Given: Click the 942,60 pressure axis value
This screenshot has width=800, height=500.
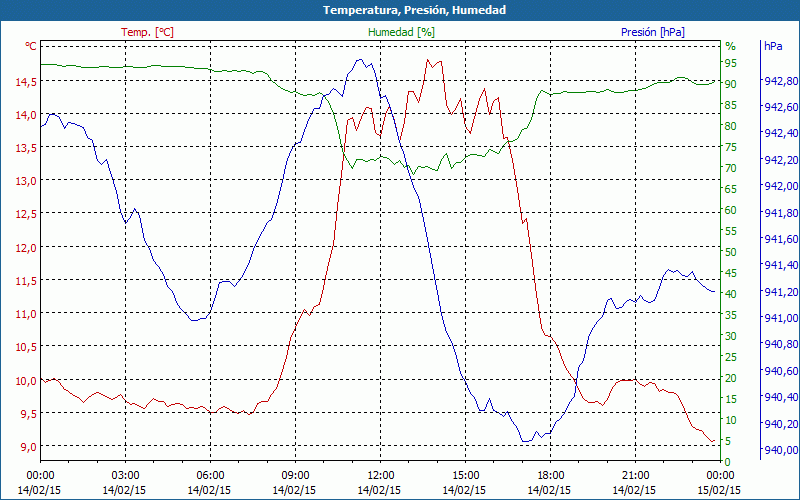Looking at the screenshot, I should coord(779,107).
